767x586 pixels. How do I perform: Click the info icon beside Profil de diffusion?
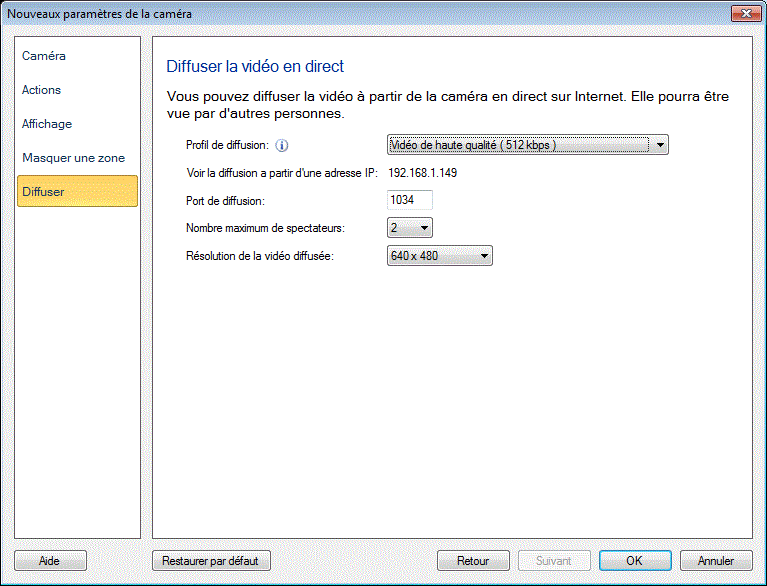tap(282, 146)
